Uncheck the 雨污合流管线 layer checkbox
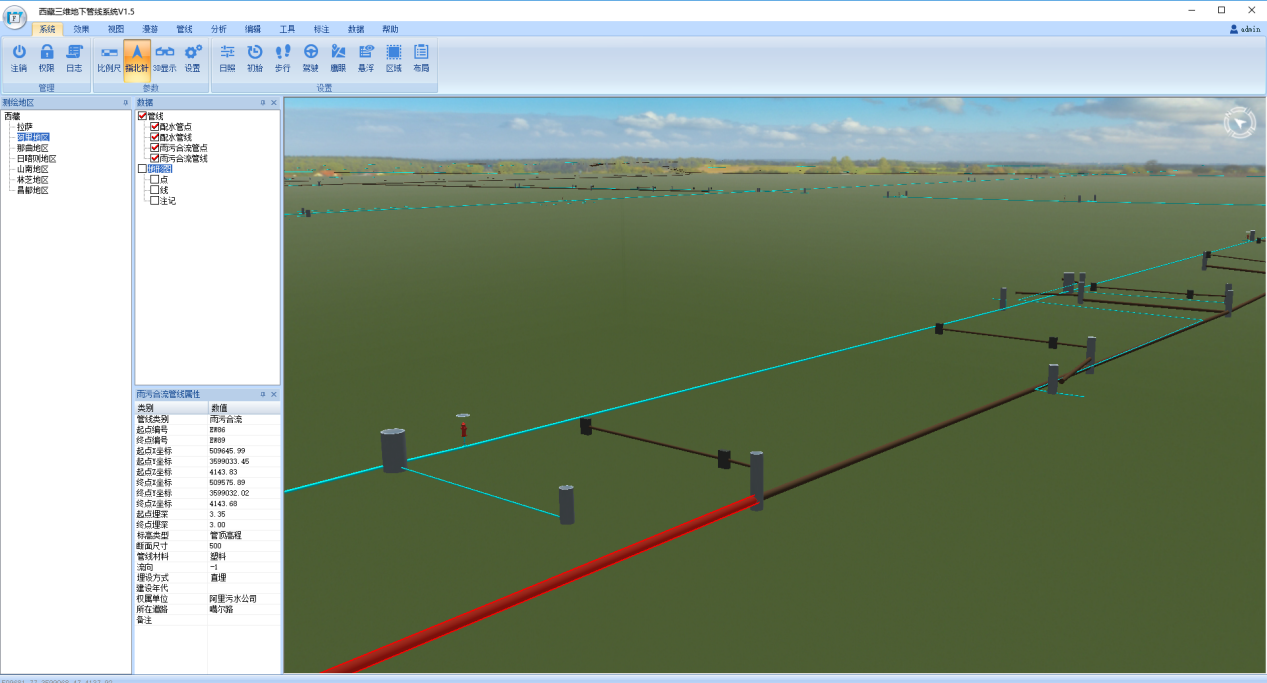The image size is (1267, 683). click(155, 158)
